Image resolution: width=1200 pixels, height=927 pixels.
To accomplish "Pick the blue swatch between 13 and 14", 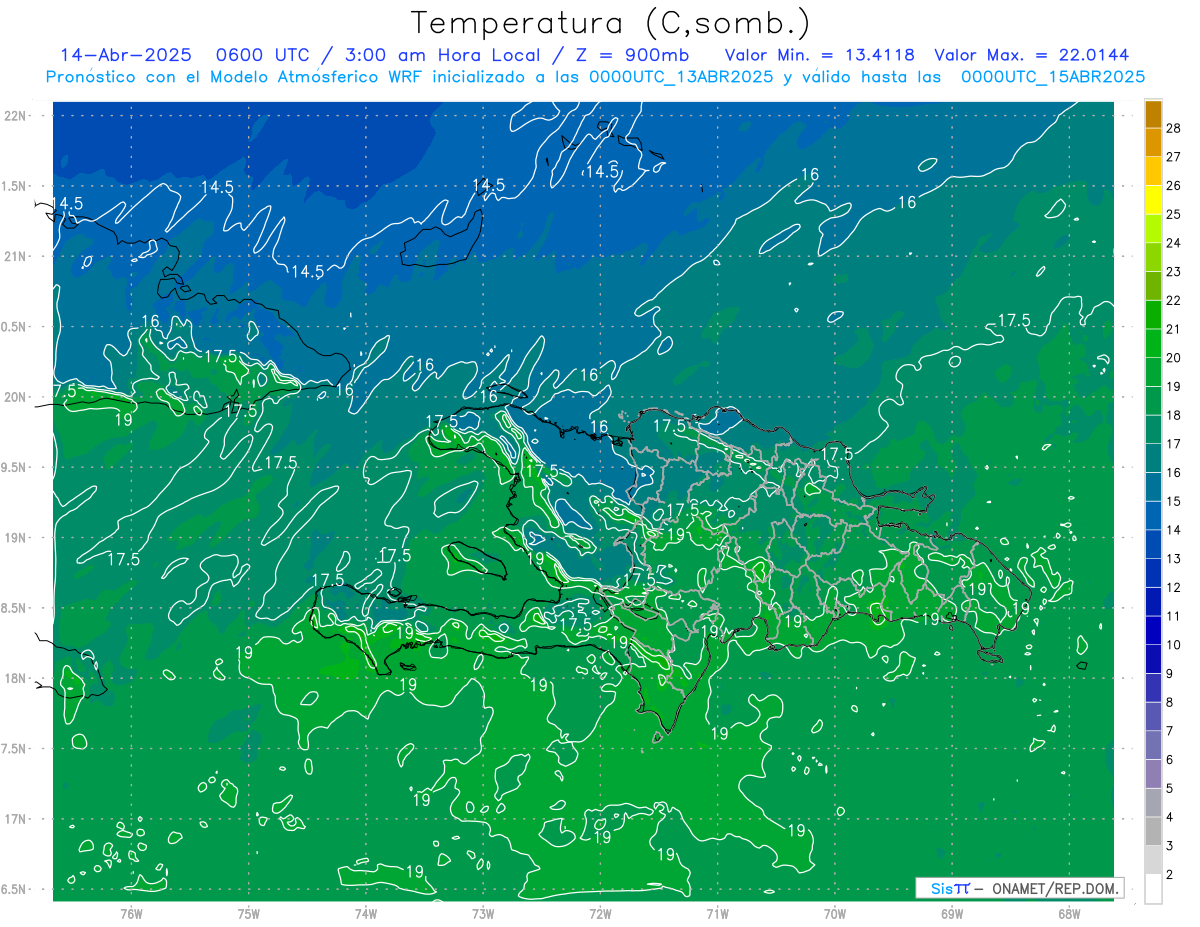I will (1153, 544).
